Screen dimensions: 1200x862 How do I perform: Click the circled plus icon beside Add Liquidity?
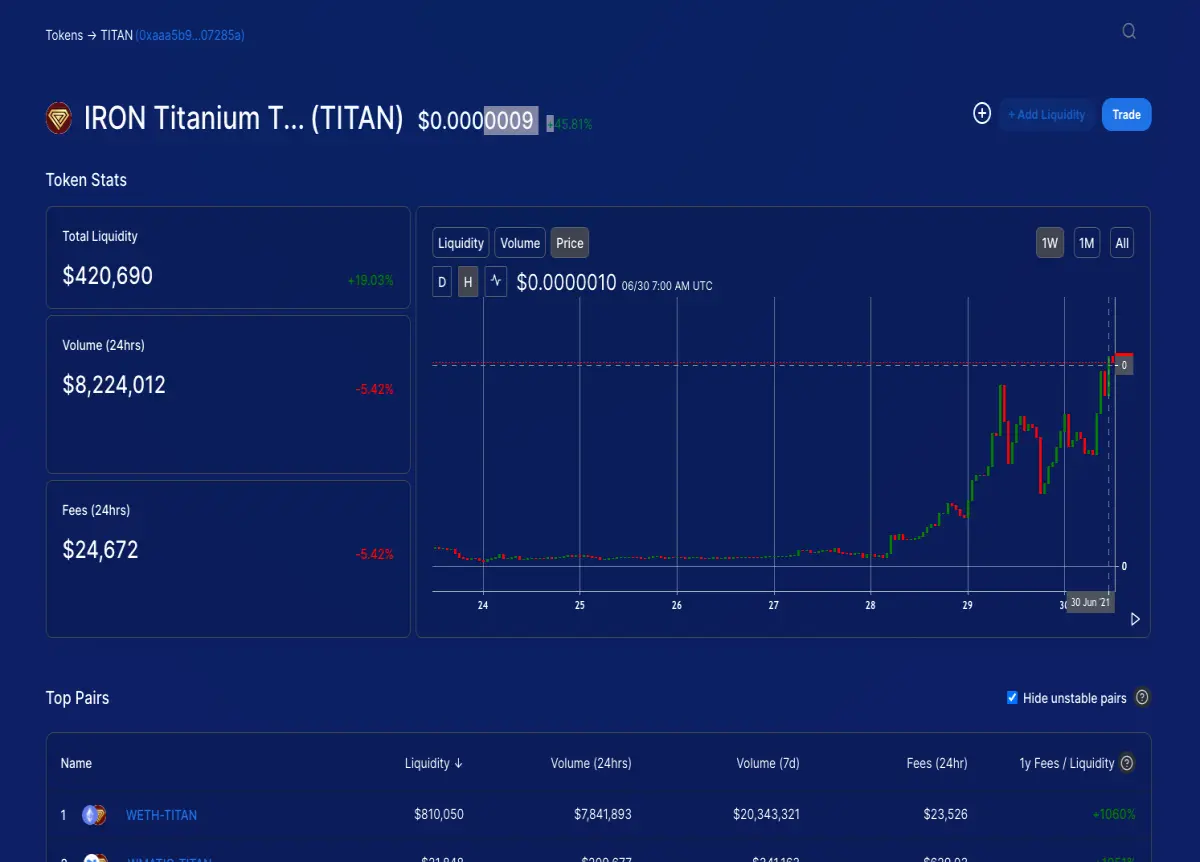click(982, 114)
